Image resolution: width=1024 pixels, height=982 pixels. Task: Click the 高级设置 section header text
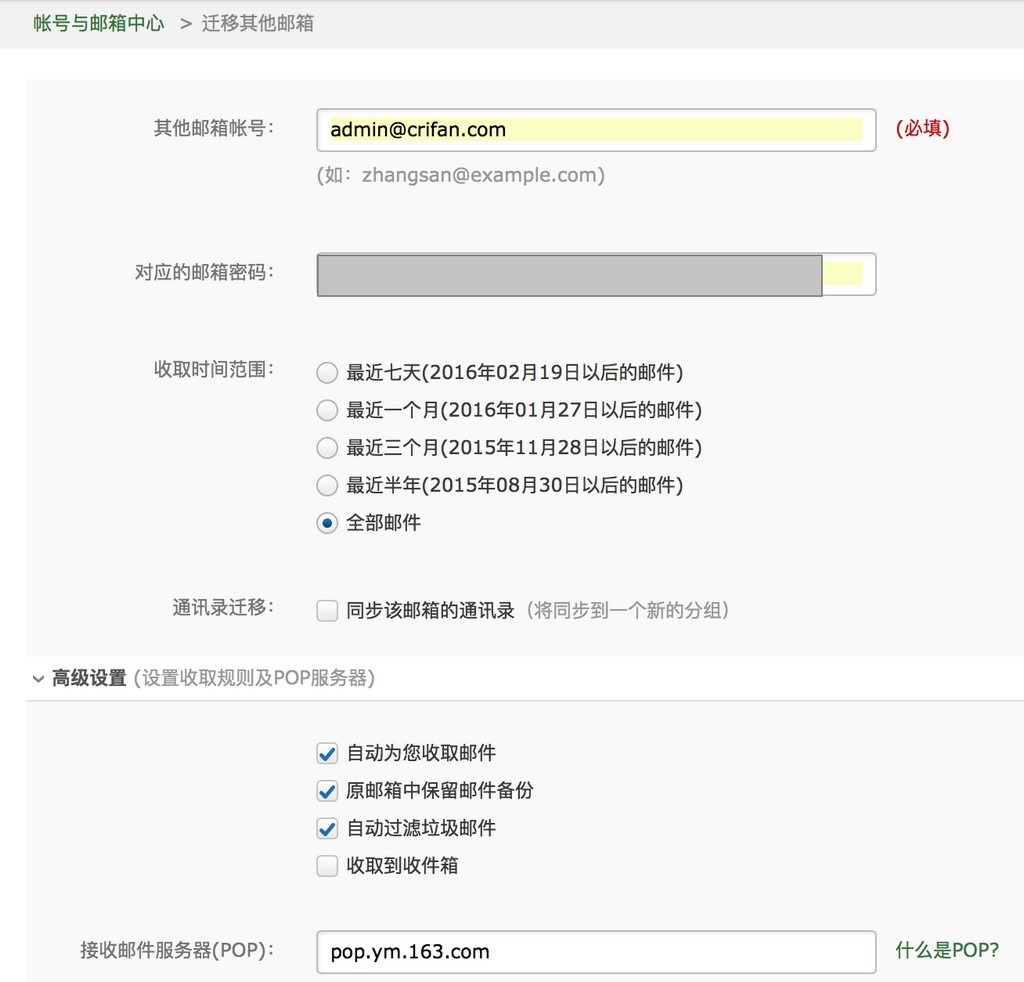point(89,679)
